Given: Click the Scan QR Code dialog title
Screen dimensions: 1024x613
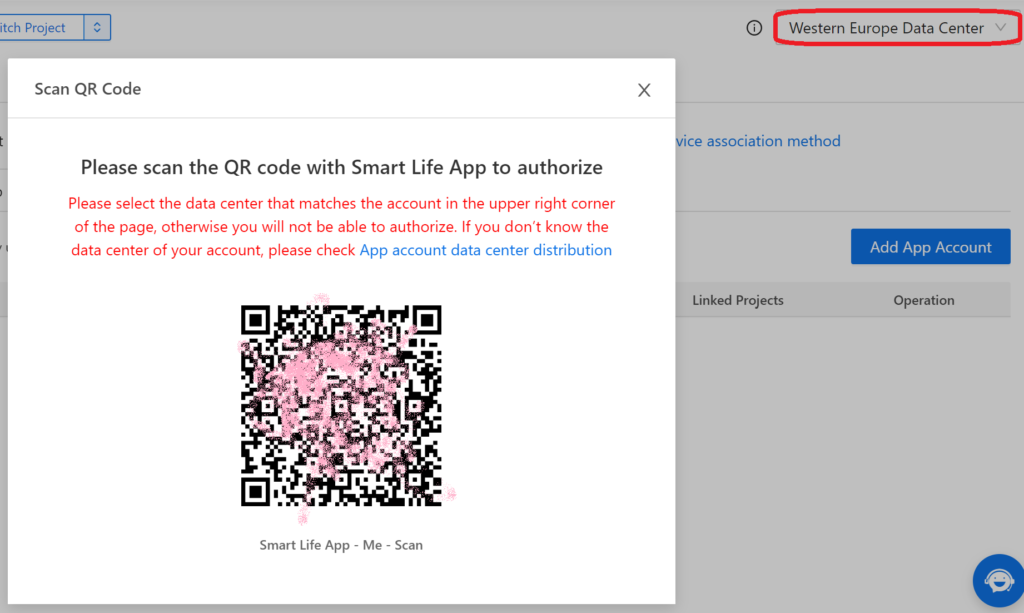Looking at the screenshot, I should [88, 89].
